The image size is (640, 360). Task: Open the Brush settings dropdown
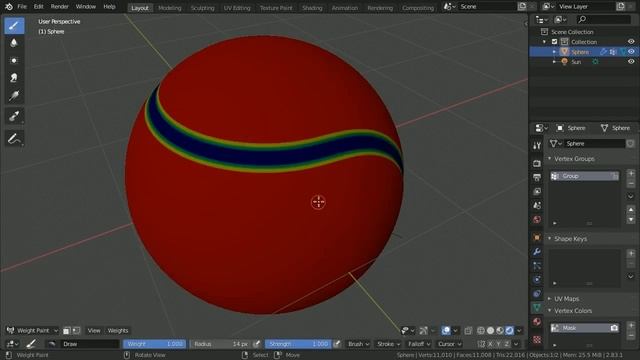click(358, 344)
